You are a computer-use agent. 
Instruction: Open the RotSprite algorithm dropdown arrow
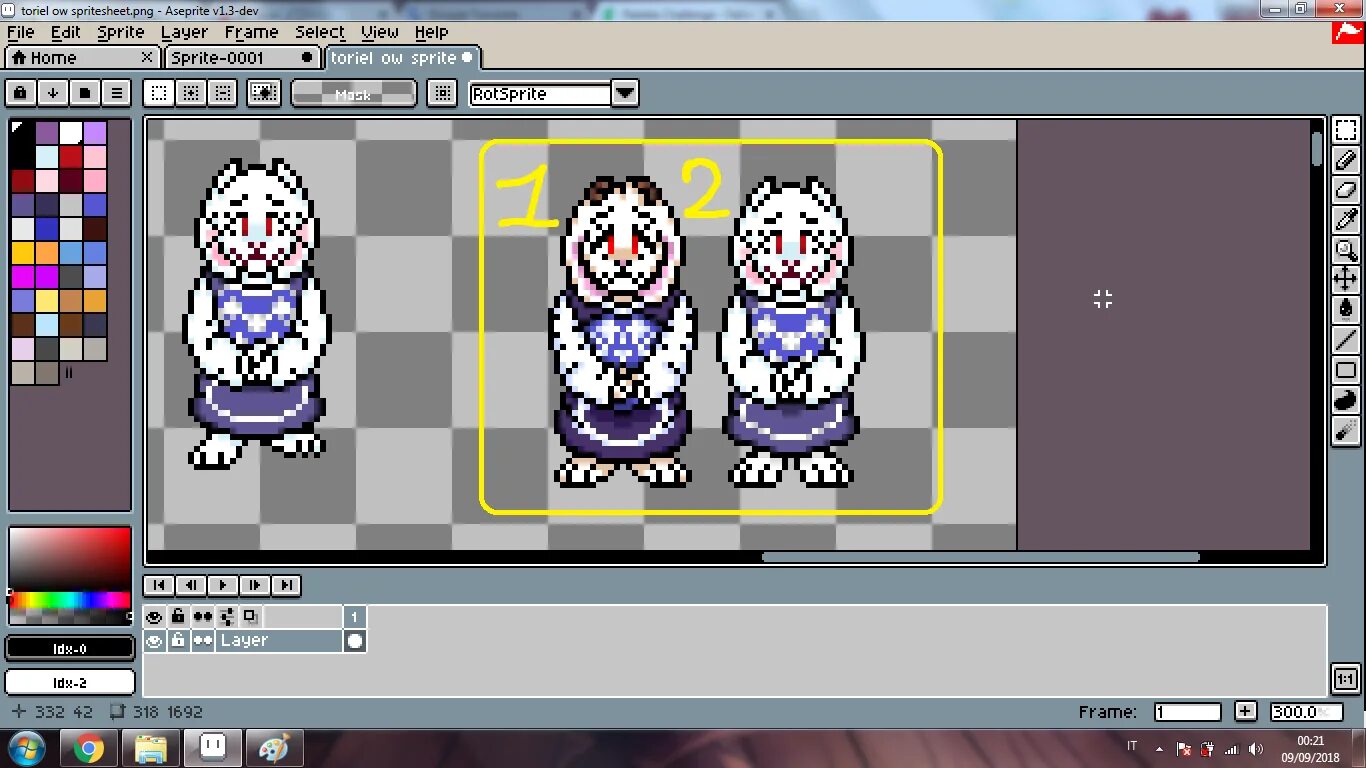[x=625, y=93]
